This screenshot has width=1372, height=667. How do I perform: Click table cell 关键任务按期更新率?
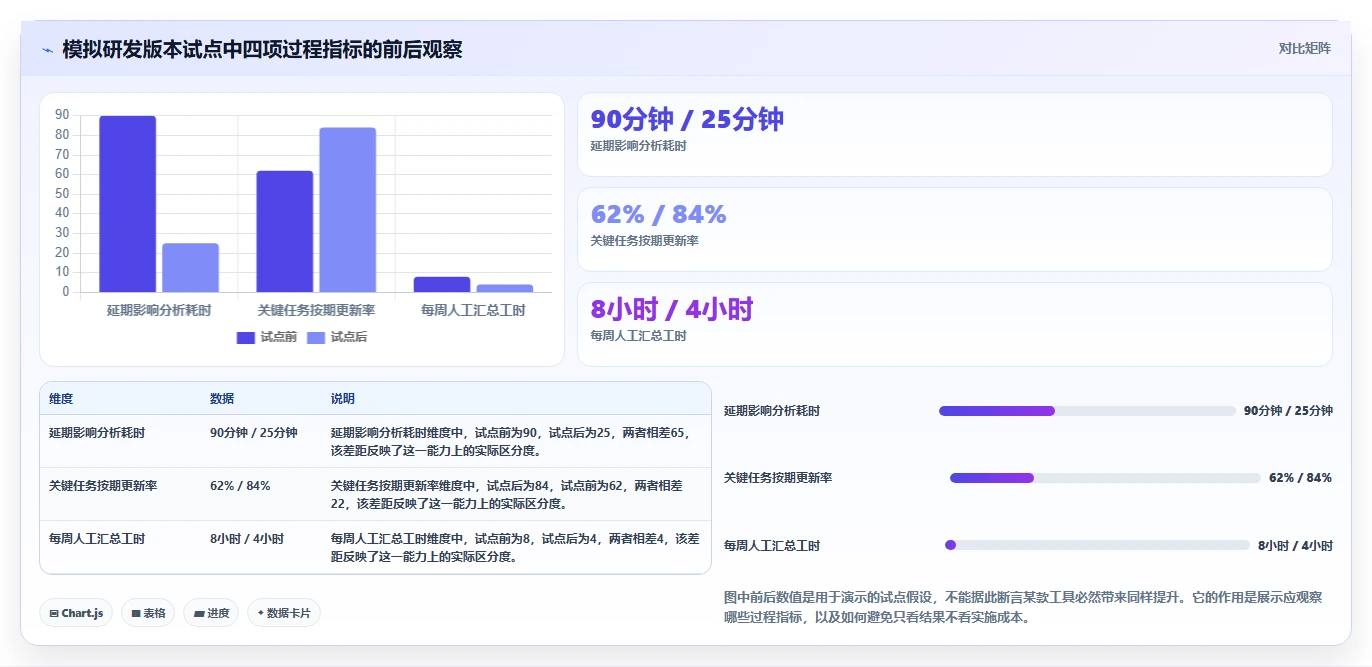[103, 486]
